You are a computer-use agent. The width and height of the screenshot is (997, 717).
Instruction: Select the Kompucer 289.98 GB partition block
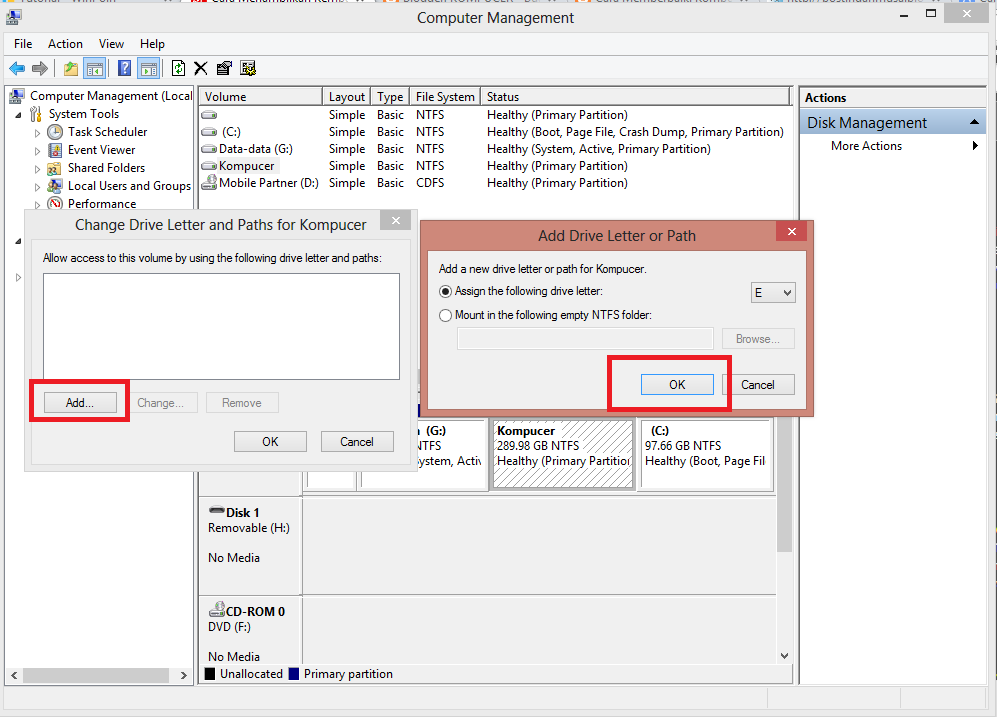[x=563, y=454]
